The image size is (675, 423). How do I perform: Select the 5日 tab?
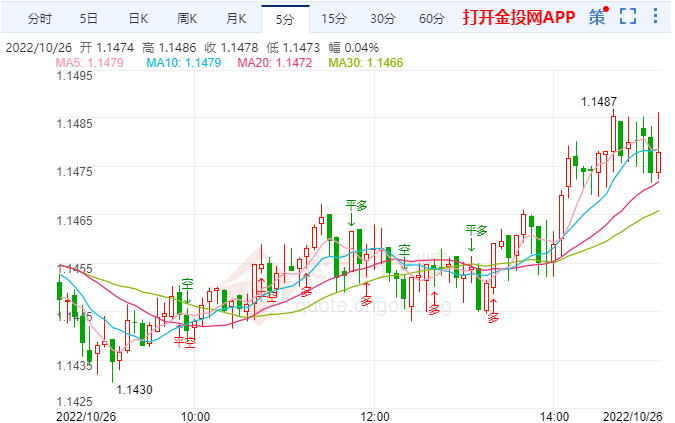point(88,19)
